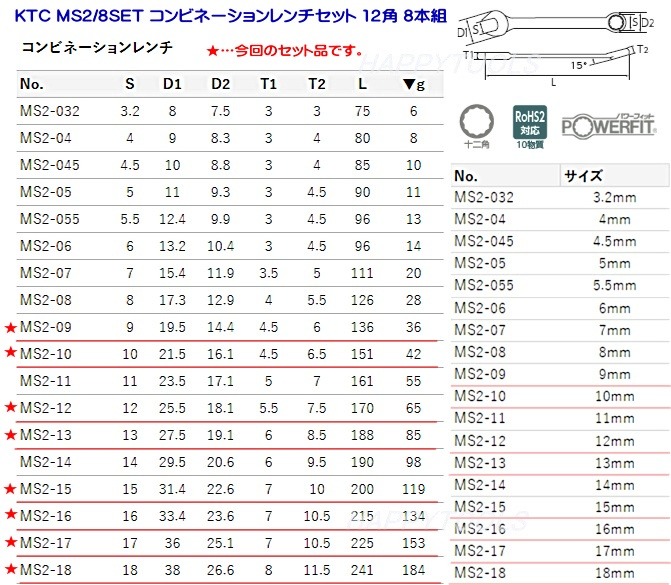Select MS2-14 in the main table
Screen dimensions: 671x585
coord(46,462)
